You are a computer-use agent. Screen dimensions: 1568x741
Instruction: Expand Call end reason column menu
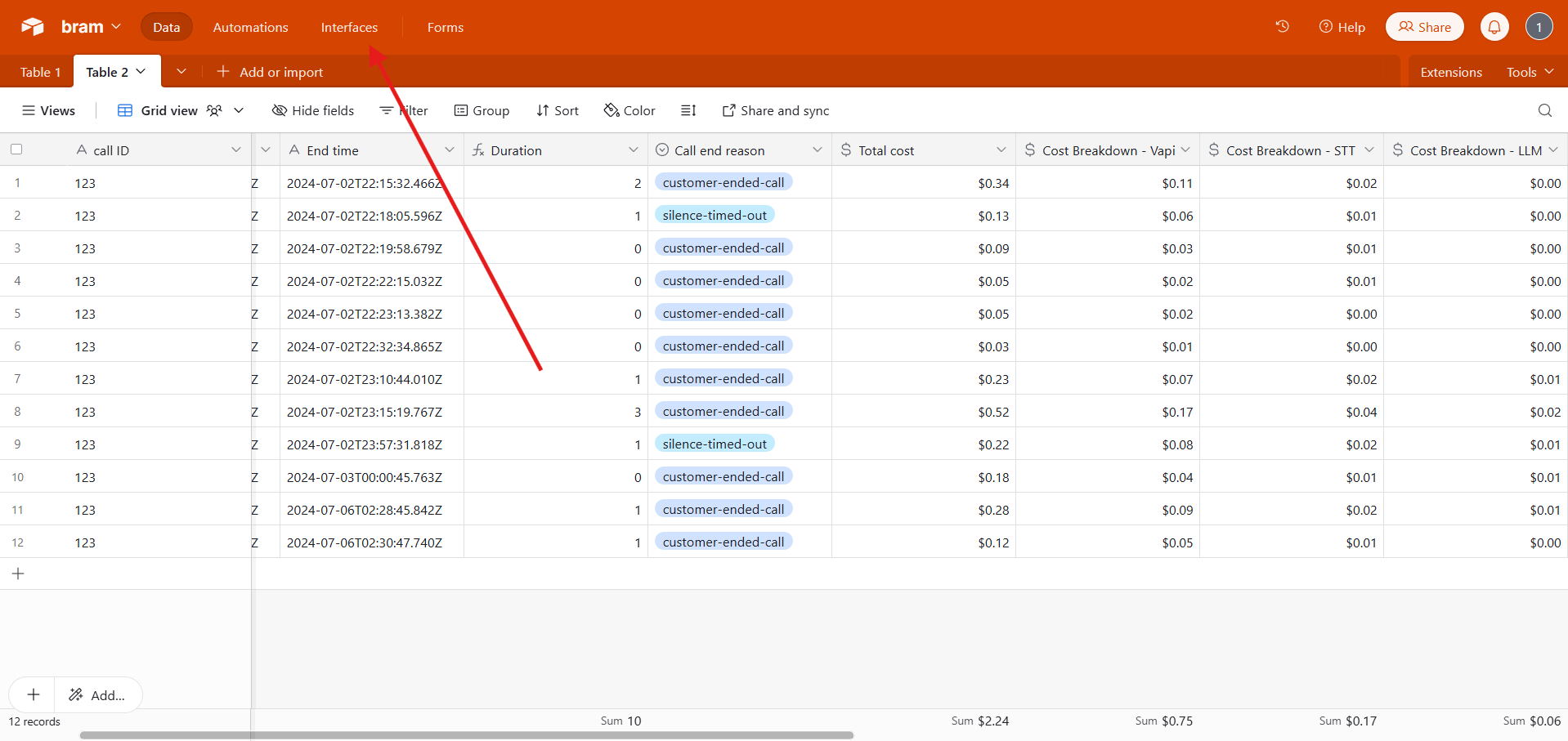pos(817,150)
